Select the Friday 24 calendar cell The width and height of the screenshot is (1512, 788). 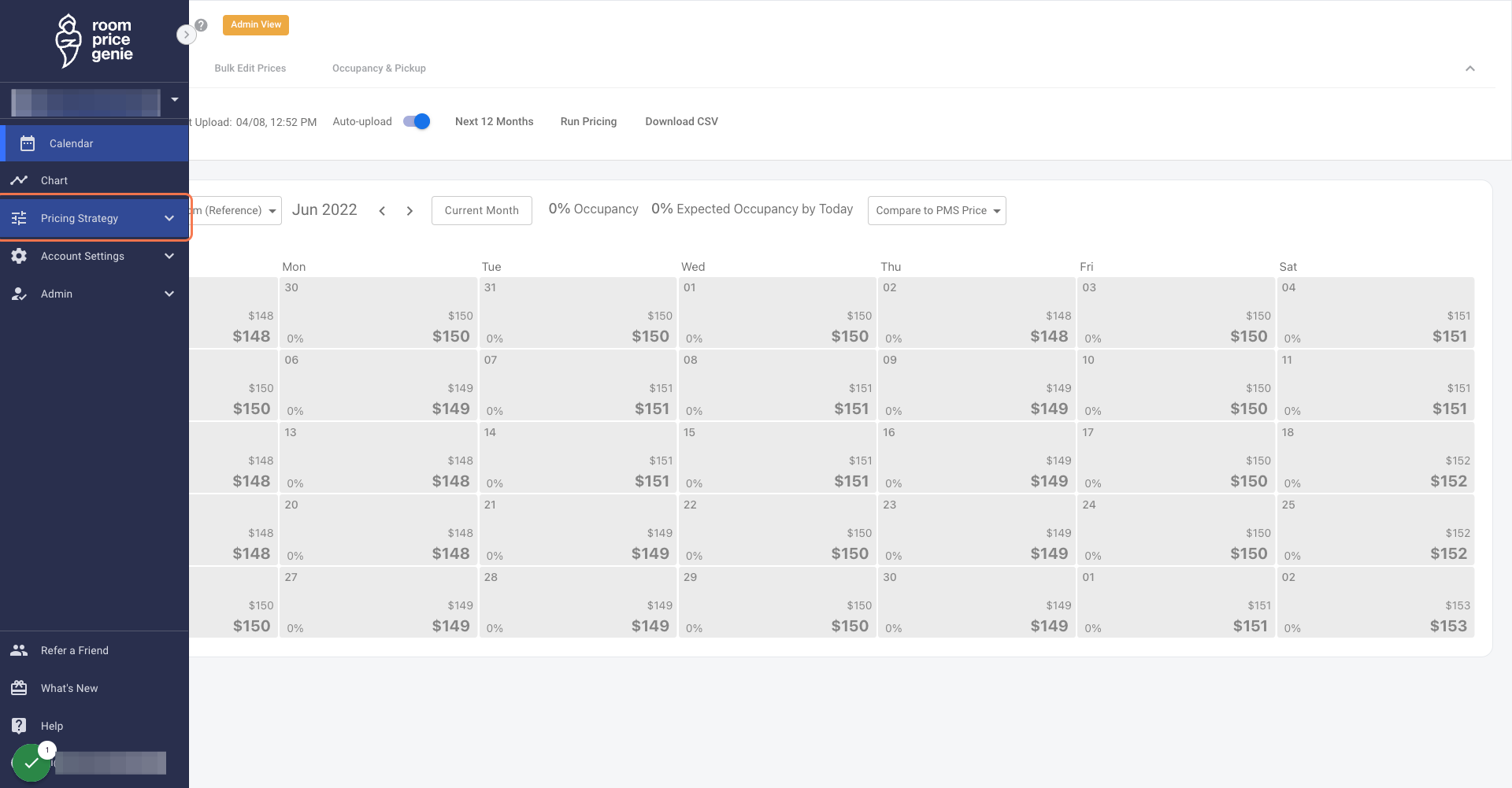[1176, 530]
